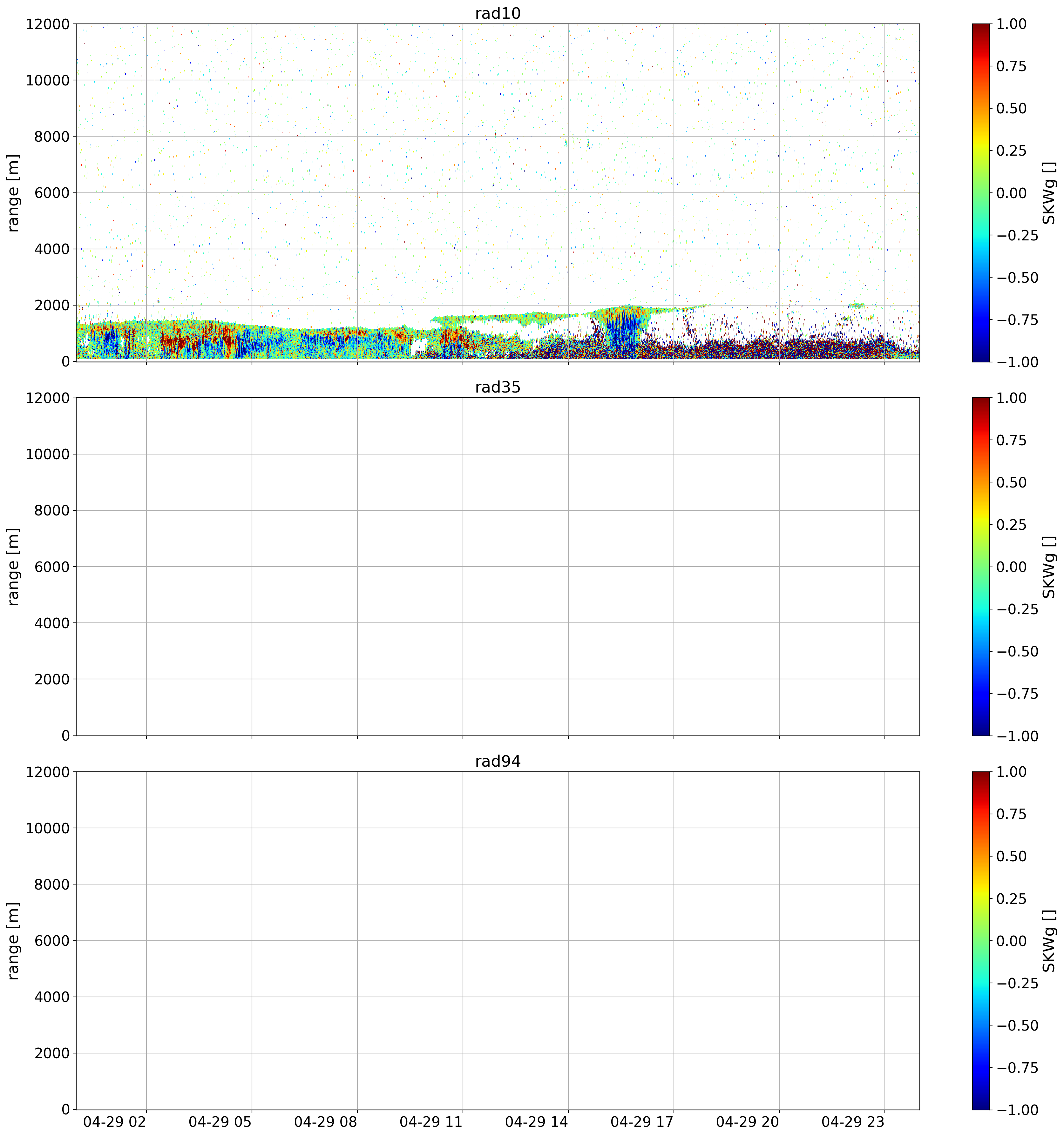Click the 4000 tick on rad94 y-axis
1064x1136 pixels.
click(52, 997)
